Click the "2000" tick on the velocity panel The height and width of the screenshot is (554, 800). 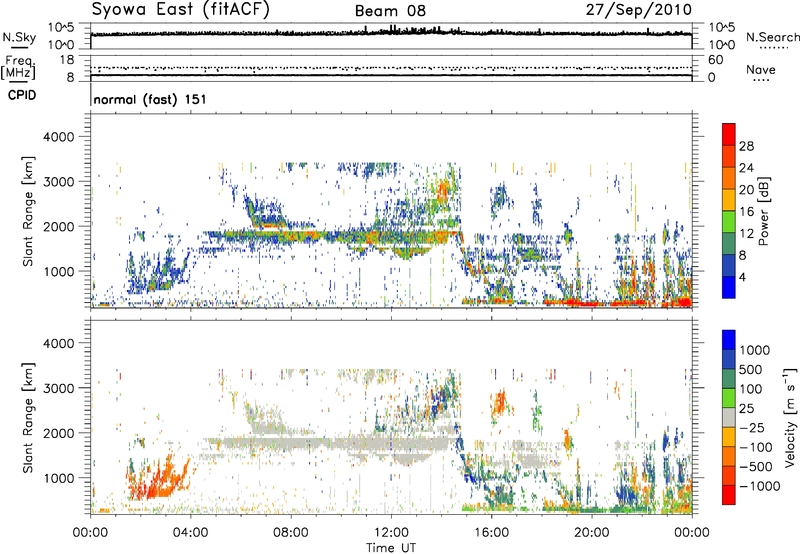(x=58, y=433)
